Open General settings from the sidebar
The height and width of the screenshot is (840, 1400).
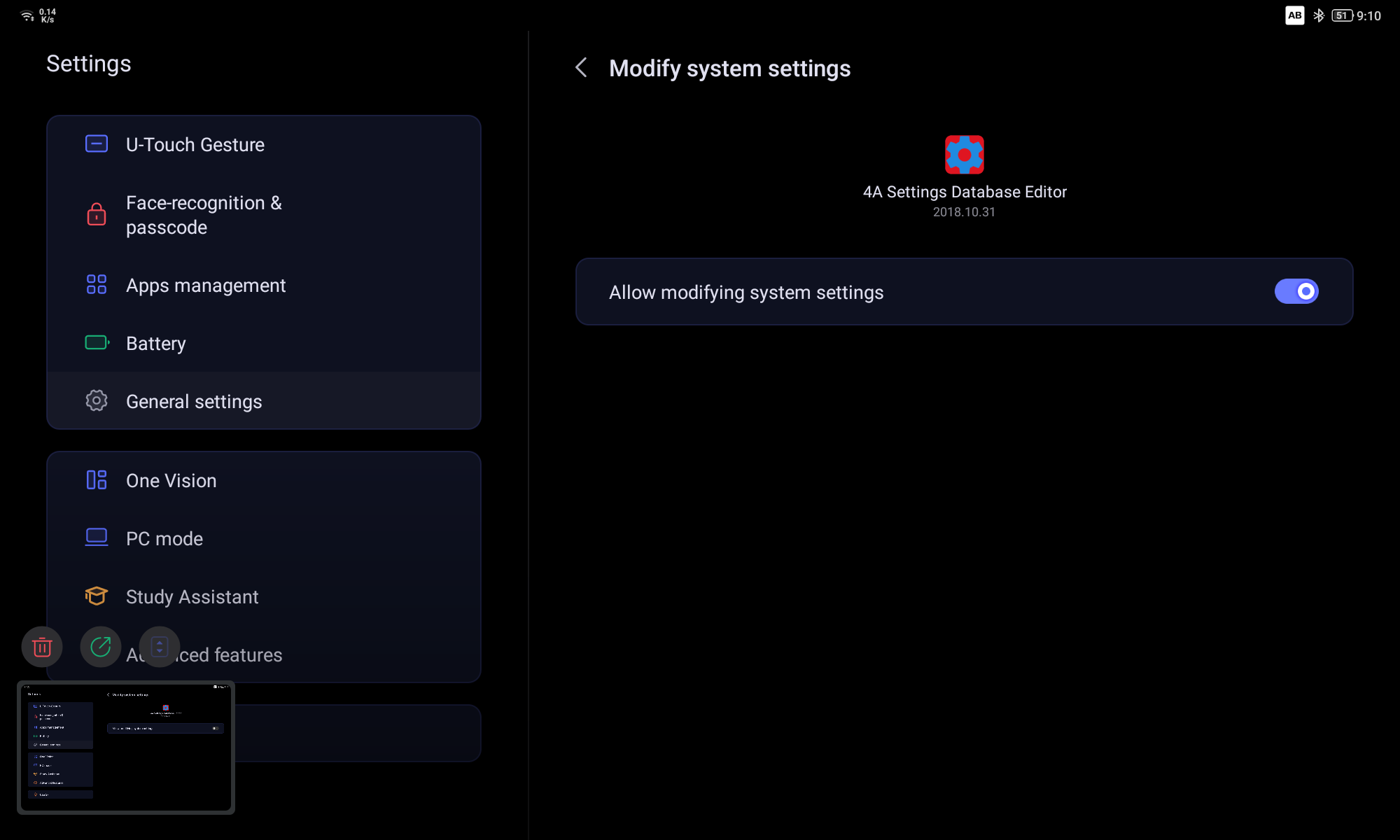tap(194, 400)
